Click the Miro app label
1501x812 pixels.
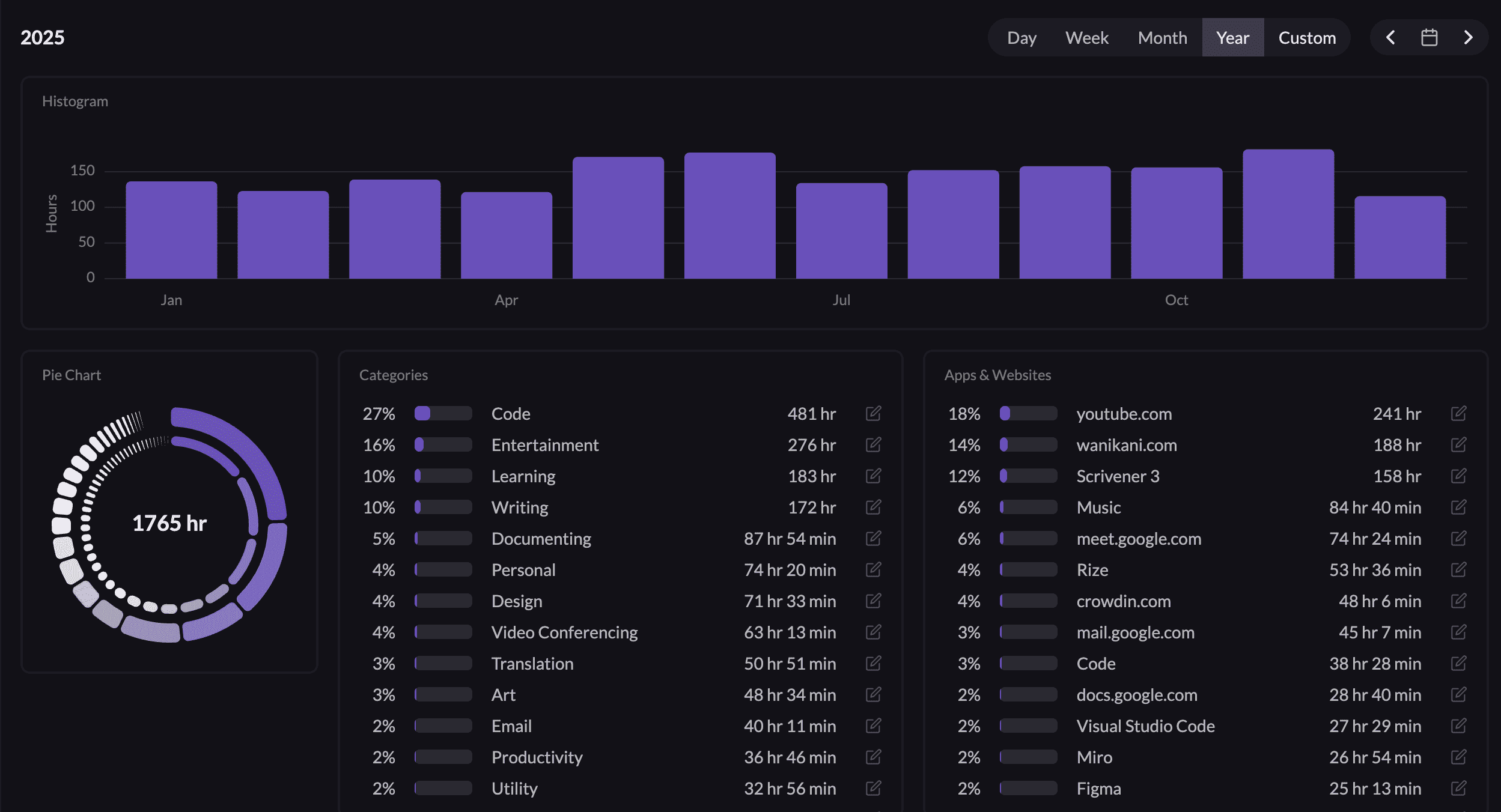click(x=1094, y=757)
